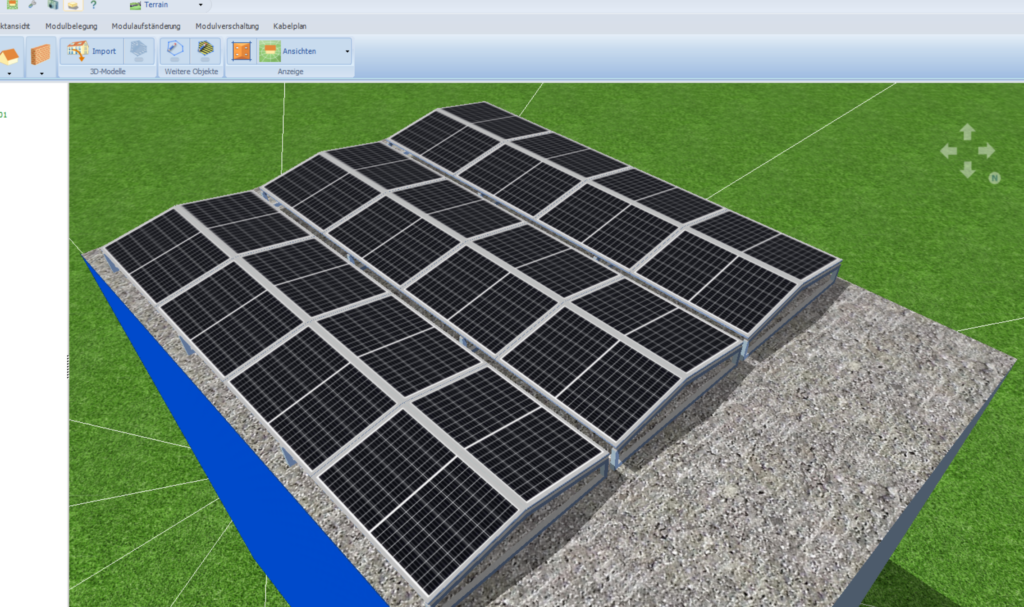Click the grey 3D mesh model icon
The image size is (1024, 607).
coord(139,50)
